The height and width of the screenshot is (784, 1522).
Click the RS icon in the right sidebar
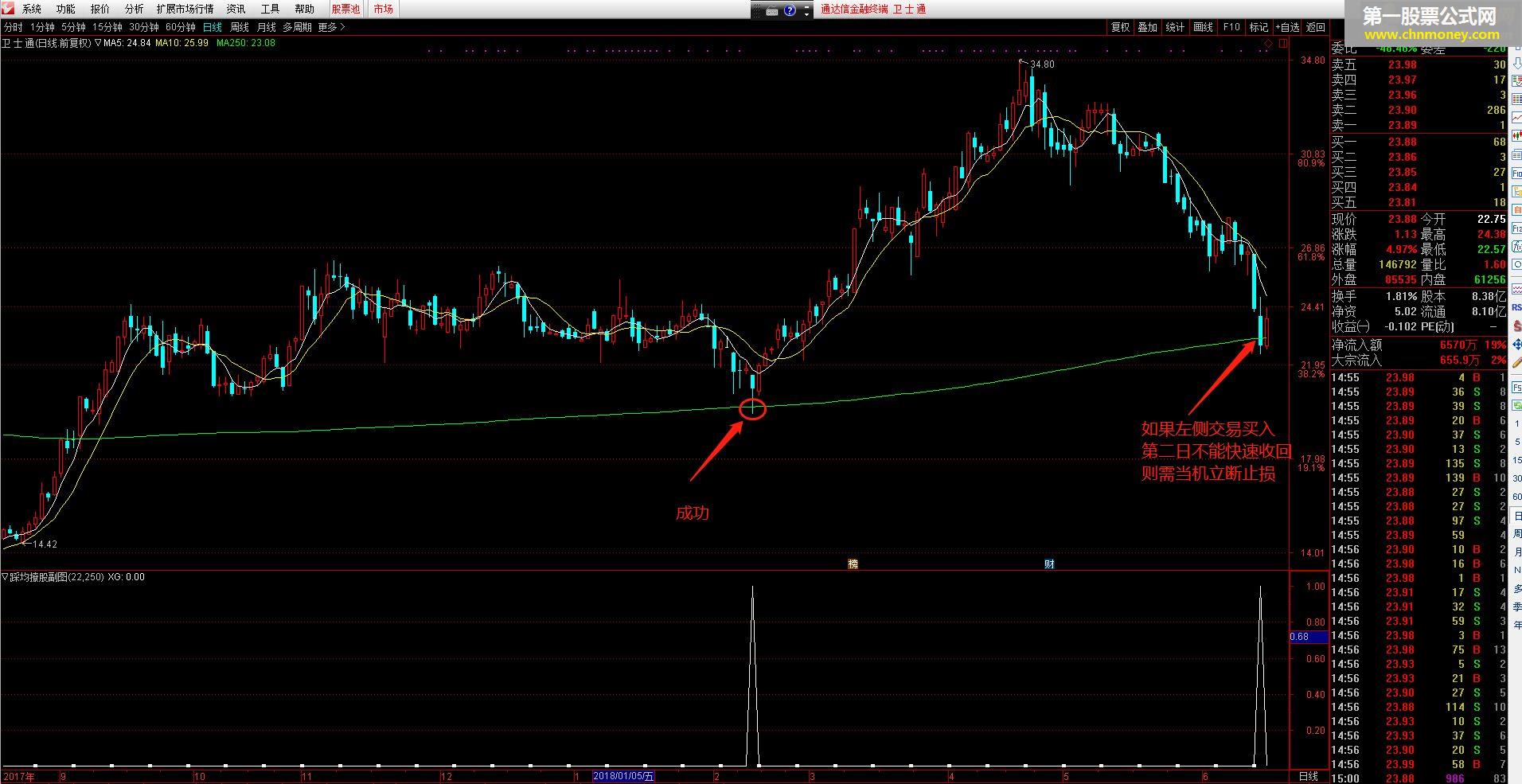pos(1516,307)
